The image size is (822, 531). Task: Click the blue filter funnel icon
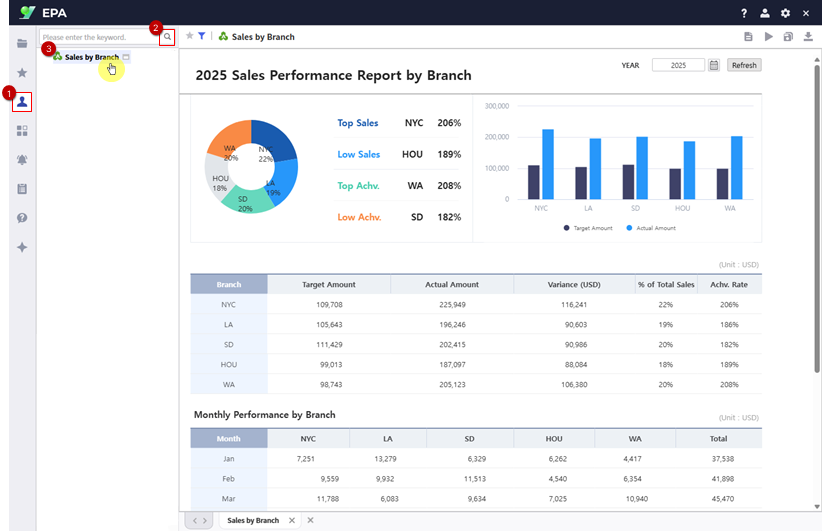point(201,36)
